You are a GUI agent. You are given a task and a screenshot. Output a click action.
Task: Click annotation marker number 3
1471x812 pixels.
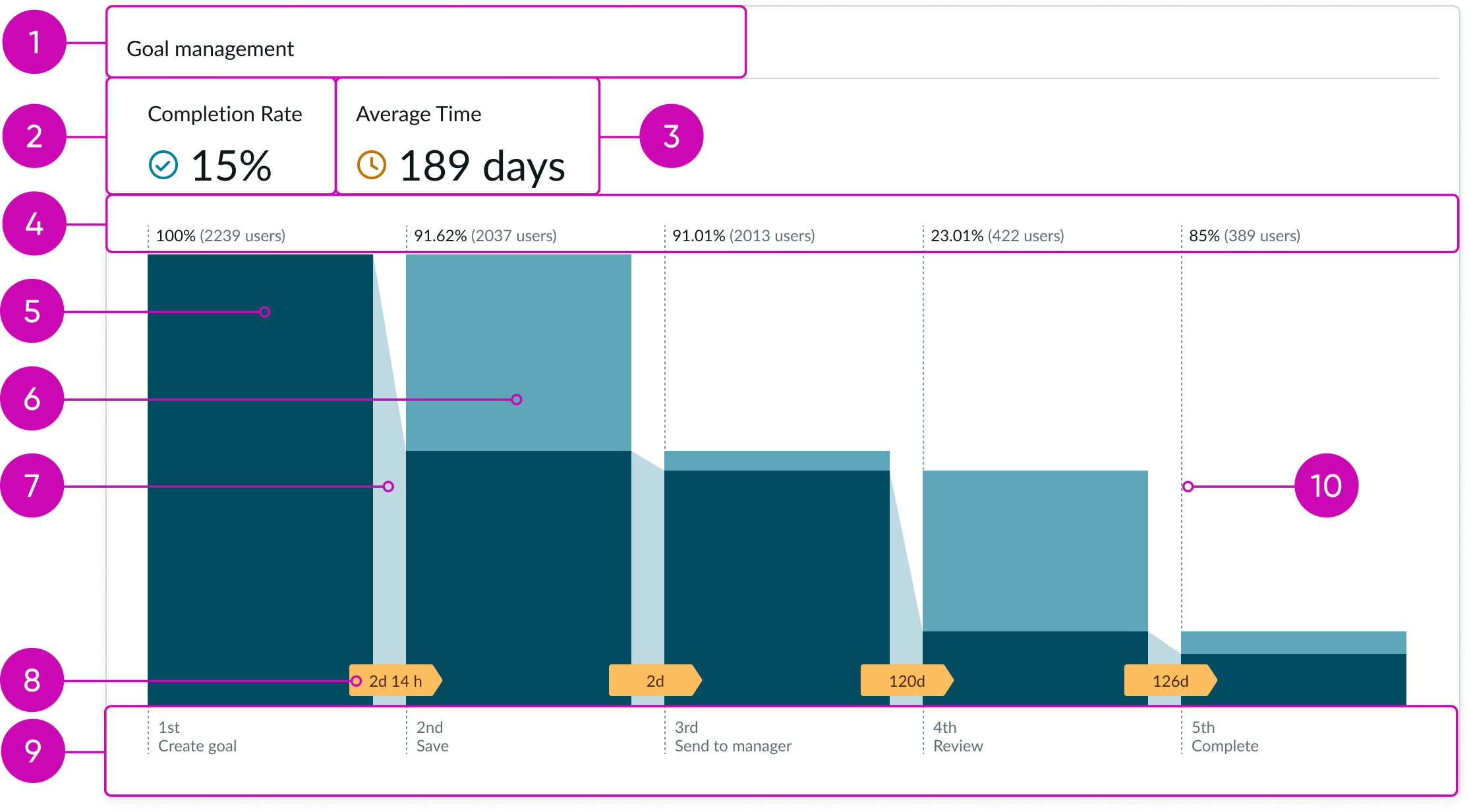click(x=671, y=136)
